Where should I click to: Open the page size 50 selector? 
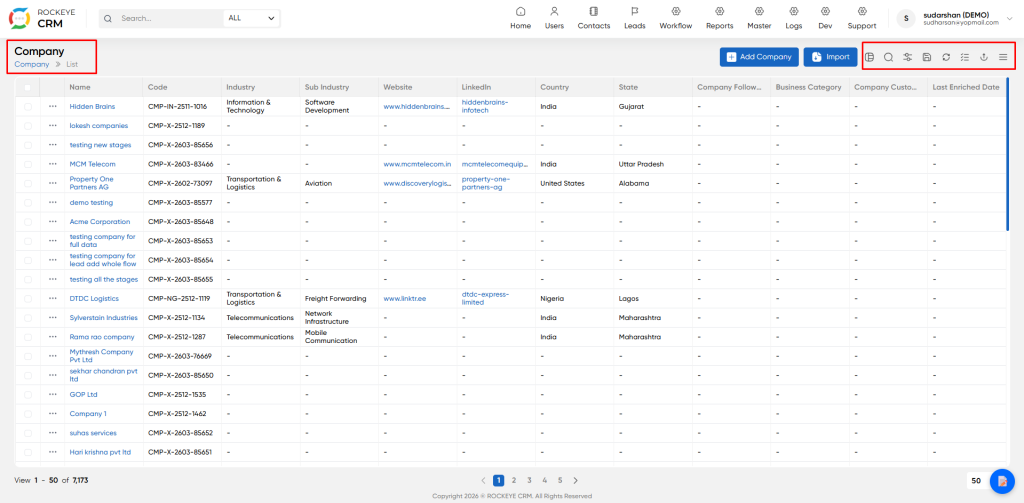pyautogui.click(x=976, y=481)
